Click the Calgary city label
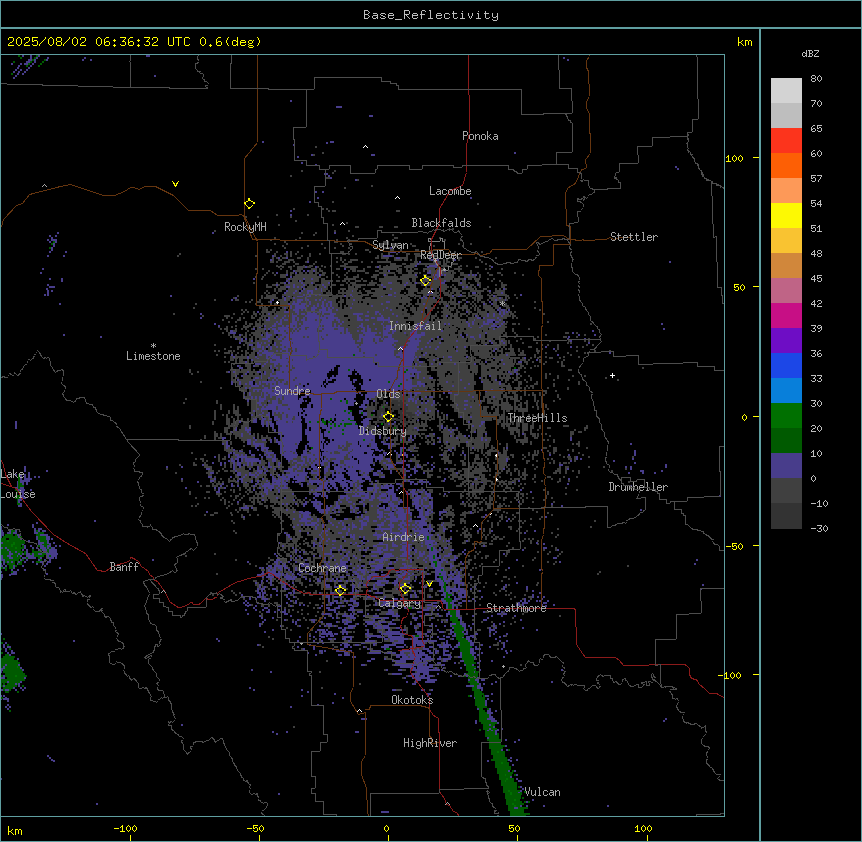Image resolution: width=862 pixels, height=842 pixels. point(400,603)
